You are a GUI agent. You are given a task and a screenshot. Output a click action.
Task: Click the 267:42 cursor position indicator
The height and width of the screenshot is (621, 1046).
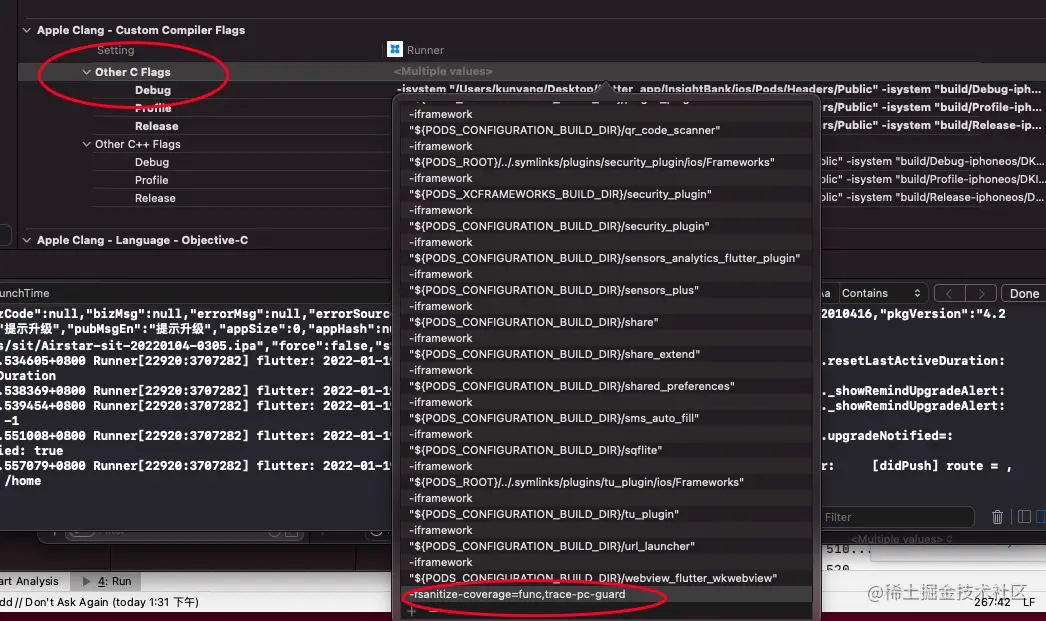pyautogui.click(x=992, y=602)
